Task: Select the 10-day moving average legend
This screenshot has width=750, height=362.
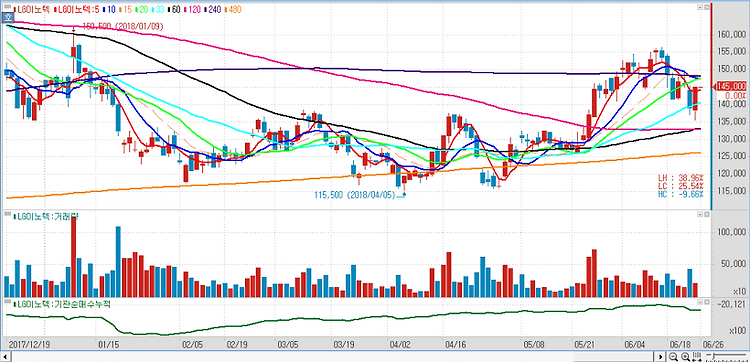Action: coord(109,10)
